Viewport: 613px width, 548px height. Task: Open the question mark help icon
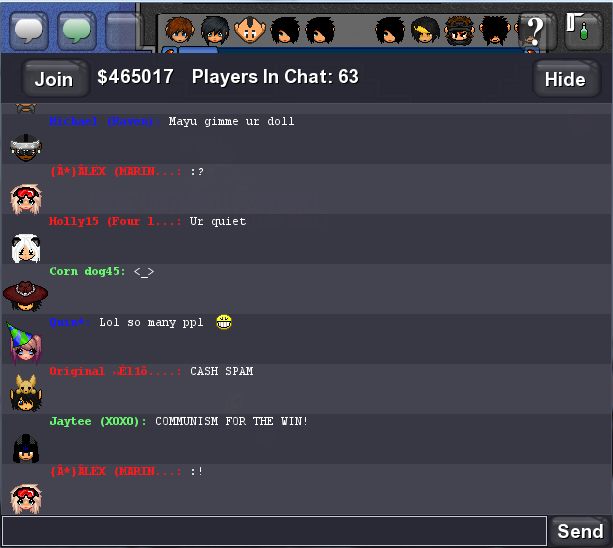click(x=535, y=31)
